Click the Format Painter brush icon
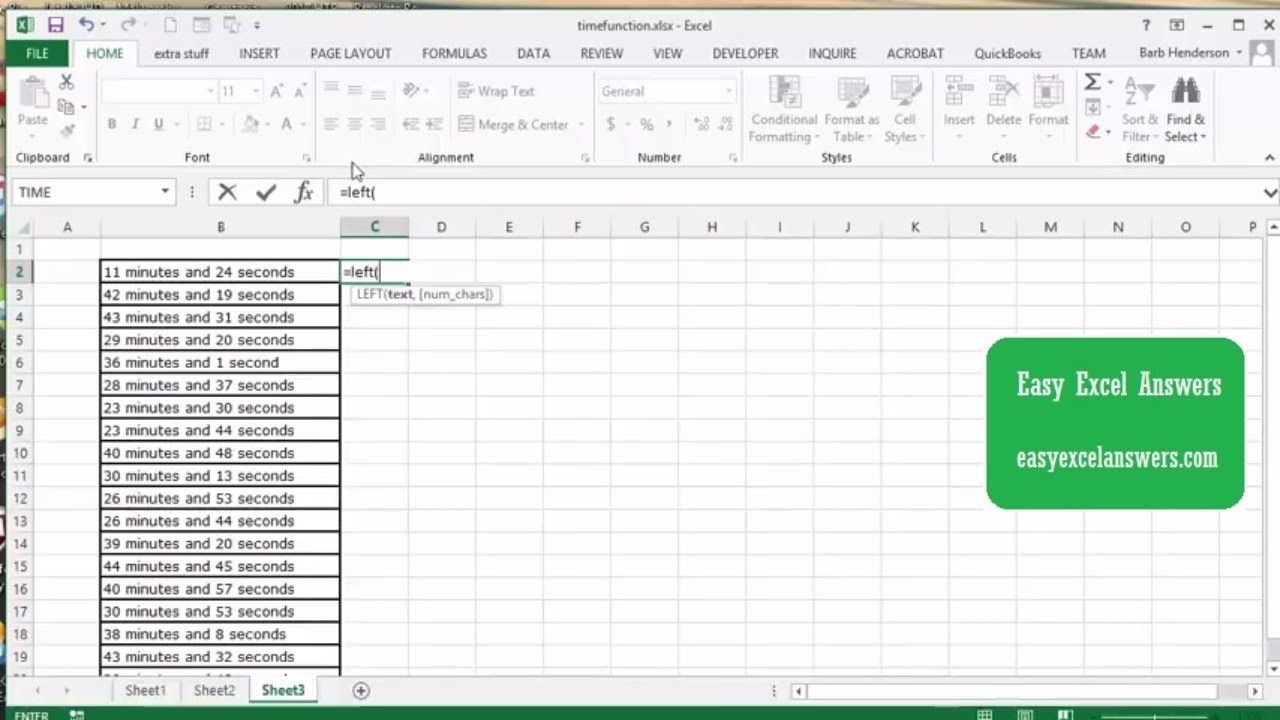The image size is (1280, 720). pos(66,130)
